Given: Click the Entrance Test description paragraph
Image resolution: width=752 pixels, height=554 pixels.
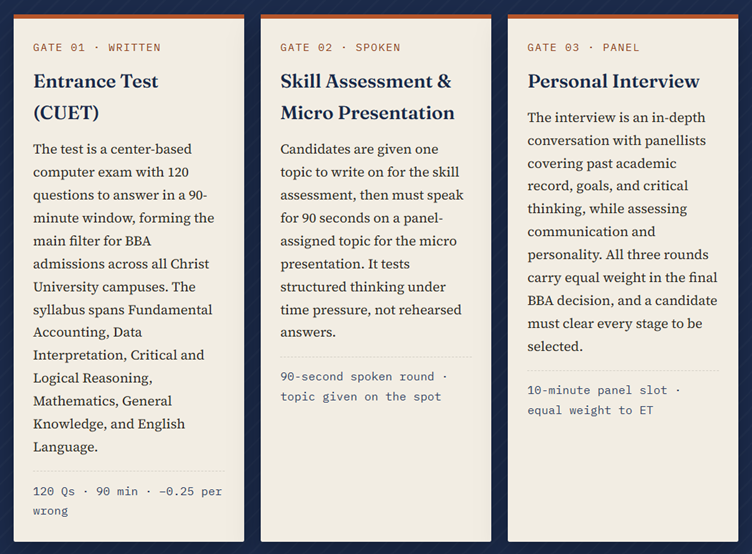Looking at the screenshot, I should coord(124,297).
